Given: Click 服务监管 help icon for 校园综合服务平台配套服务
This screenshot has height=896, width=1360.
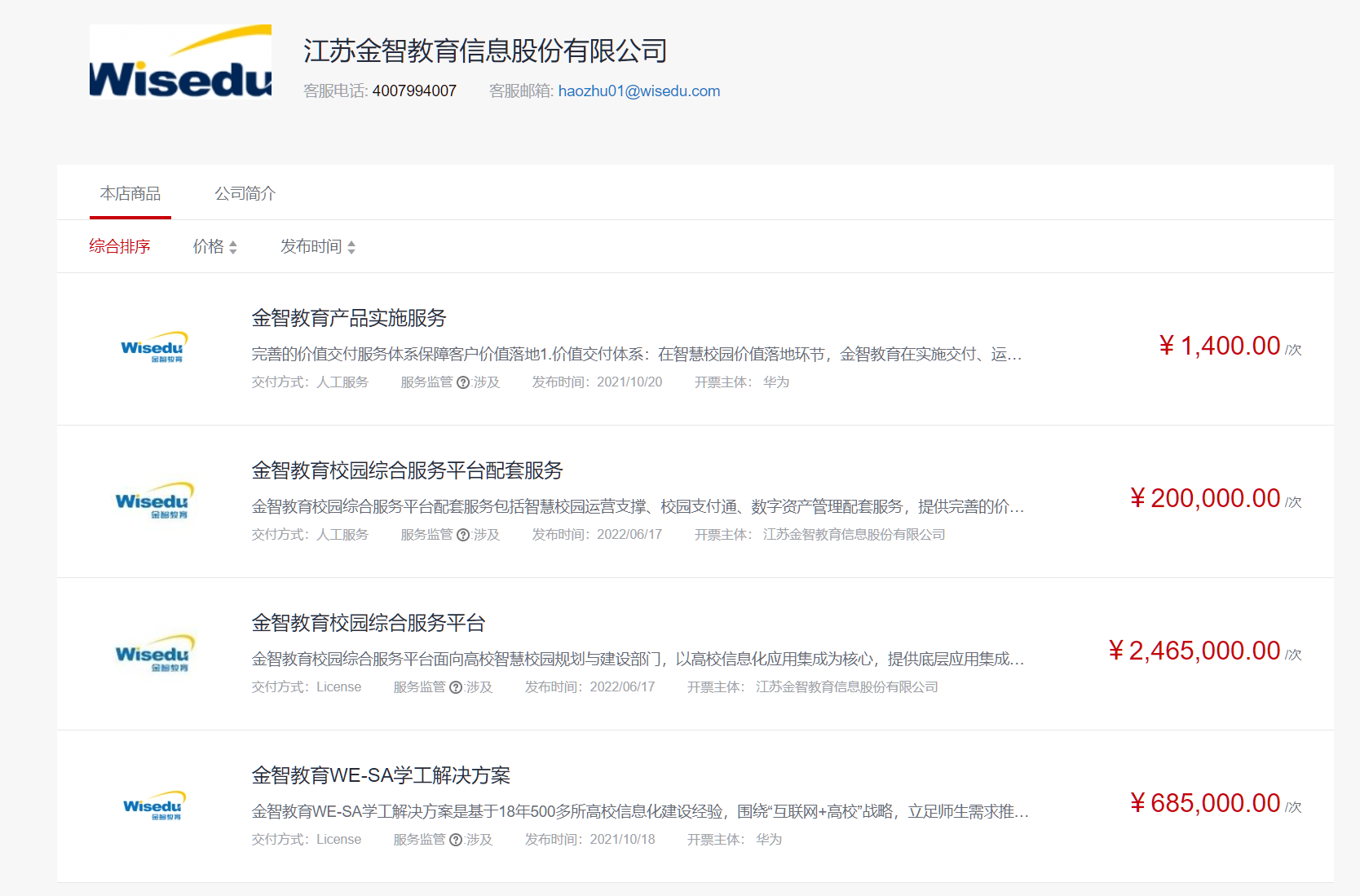Looking at the screenshot, I should point(463,535).
